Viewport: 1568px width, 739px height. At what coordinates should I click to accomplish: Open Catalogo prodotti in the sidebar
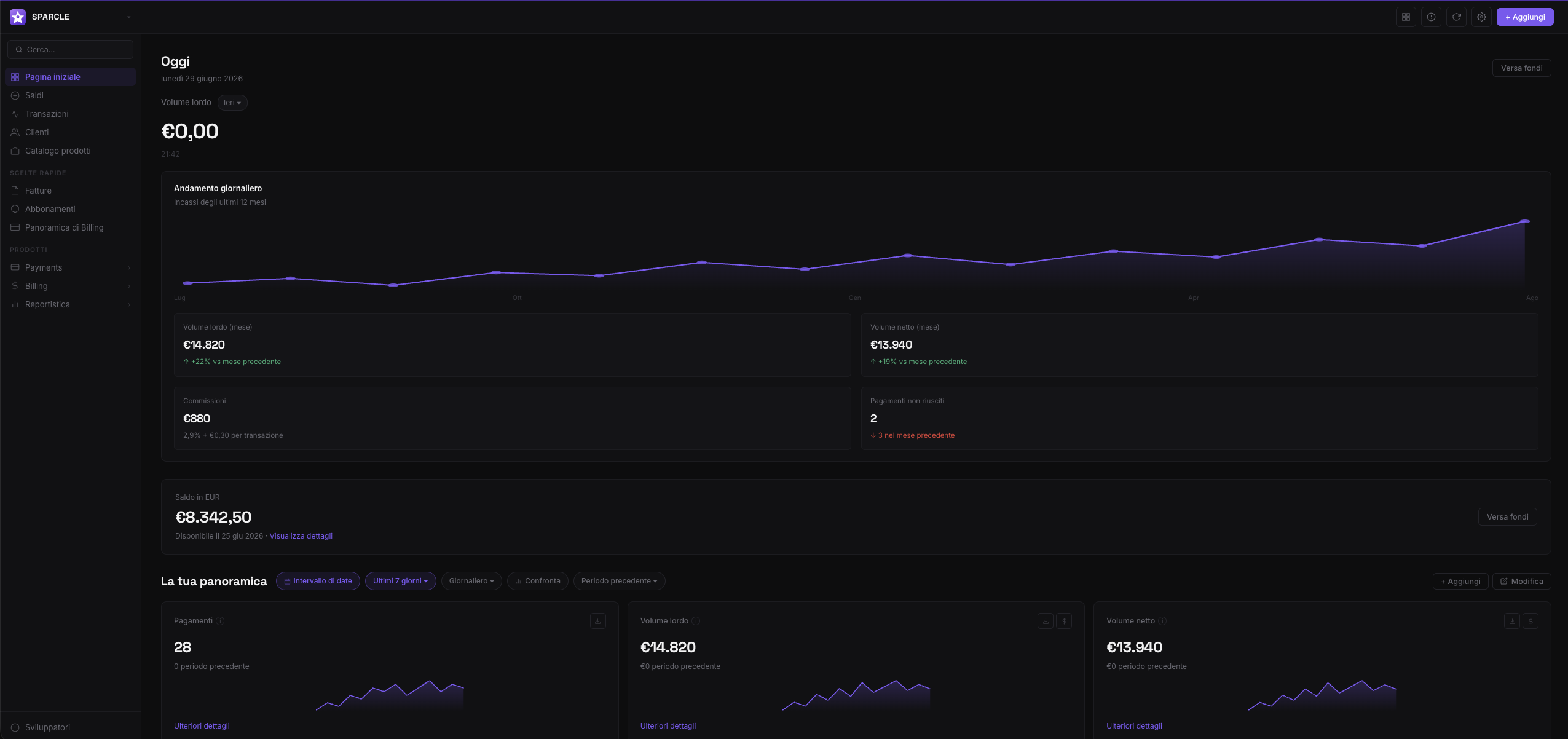[x=70, y=151]
